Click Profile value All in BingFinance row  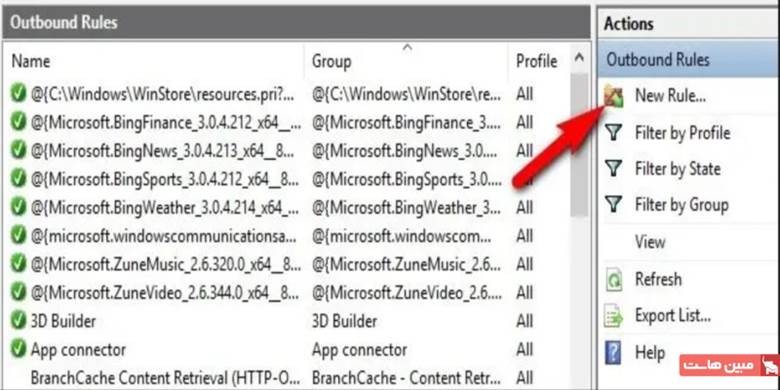(524, 122)
